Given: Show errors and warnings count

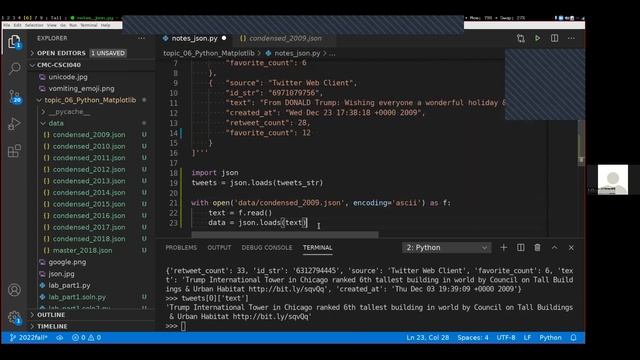Looking at the screenshot, I should (x=87, y=338).
